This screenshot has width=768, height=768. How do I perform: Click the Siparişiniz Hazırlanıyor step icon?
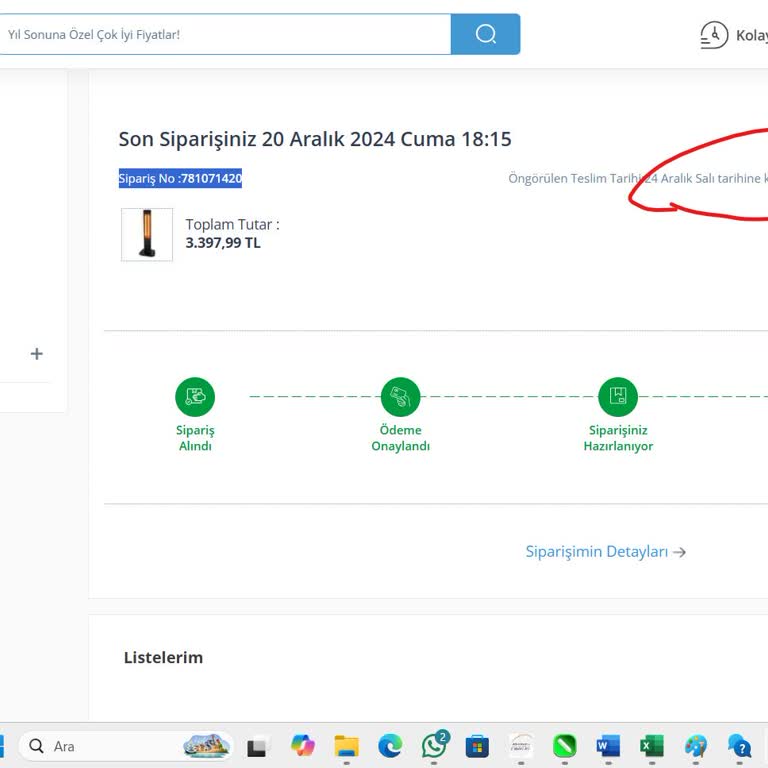[618, 397]
